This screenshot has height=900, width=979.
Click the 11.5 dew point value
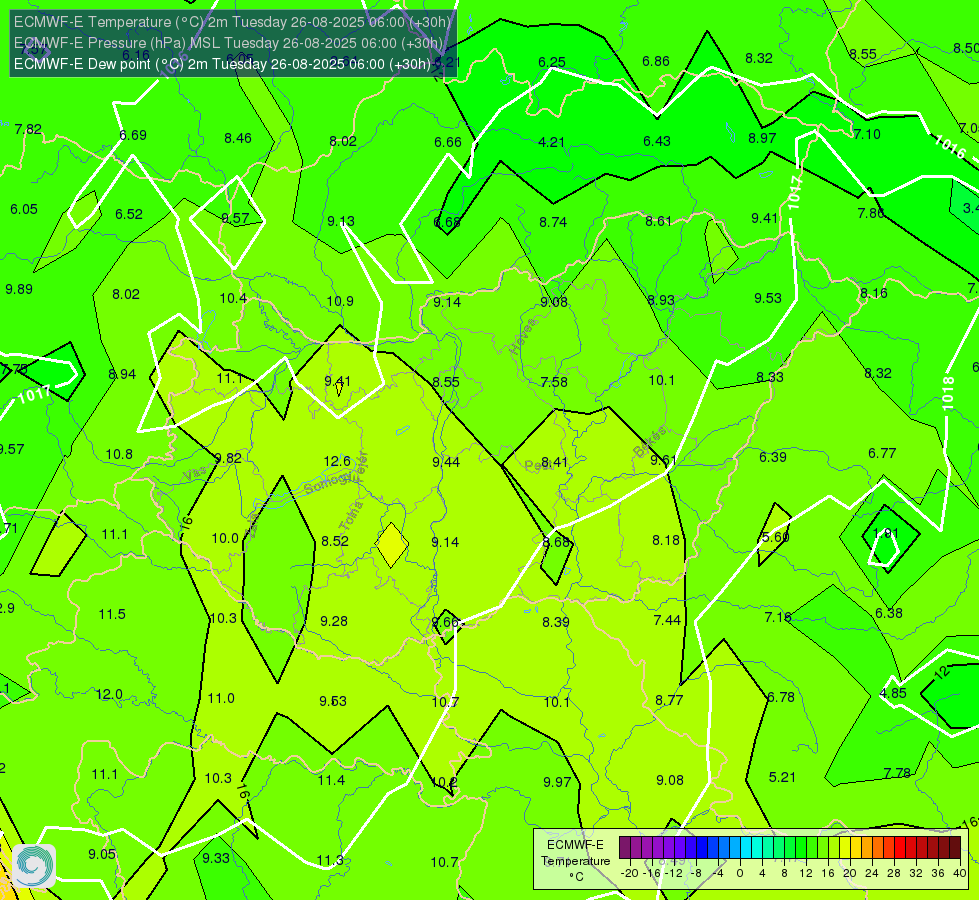pyautogui.click(x=112, y=615)
